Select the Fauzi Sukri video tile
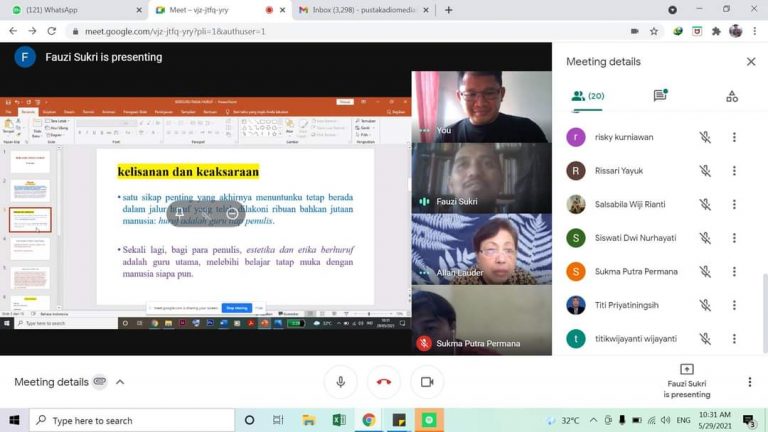Viewport: 768px width, 432px height. (481, 178)
